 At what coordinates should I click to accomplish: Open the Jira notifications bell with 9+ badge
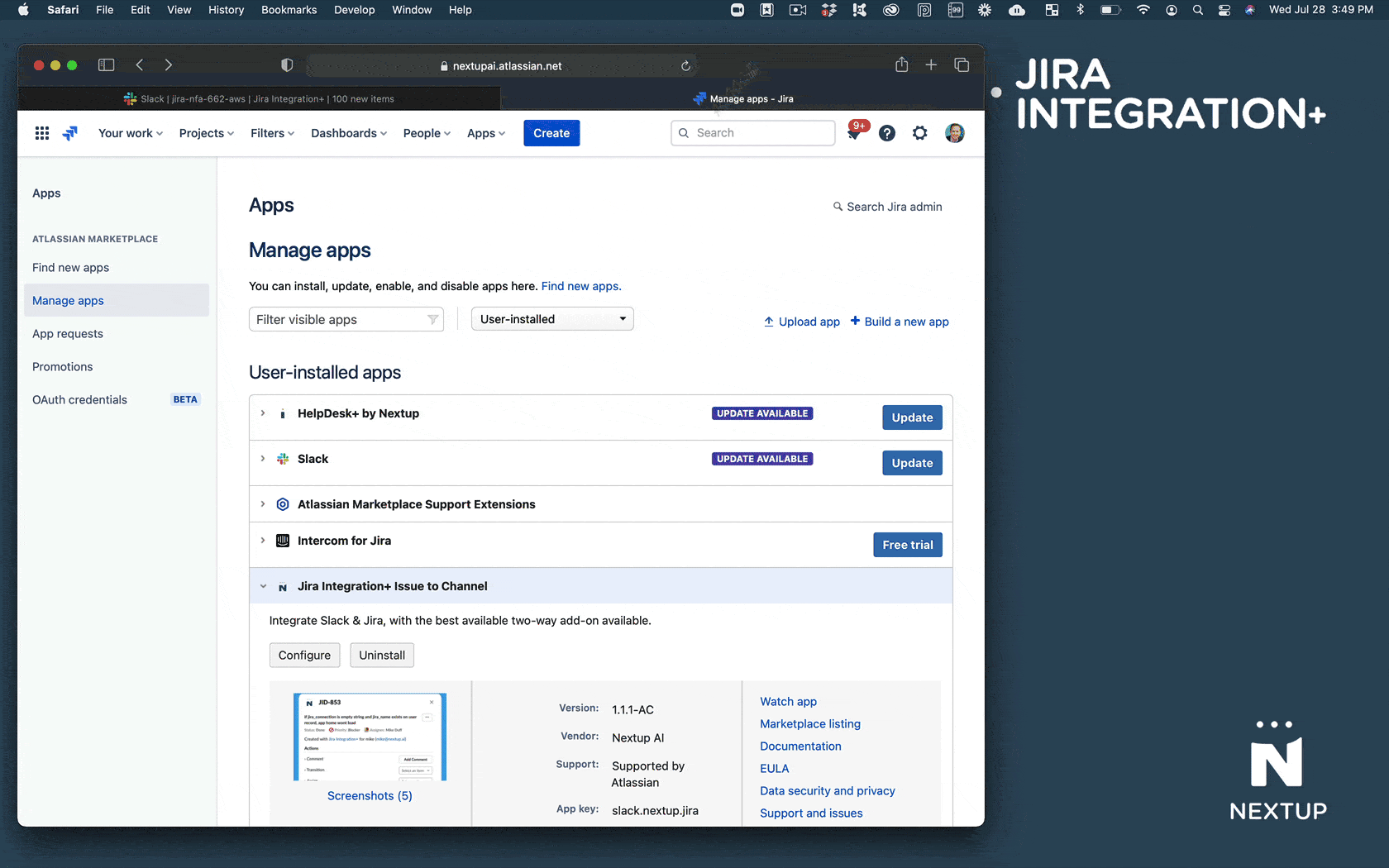tap(855, 132)
